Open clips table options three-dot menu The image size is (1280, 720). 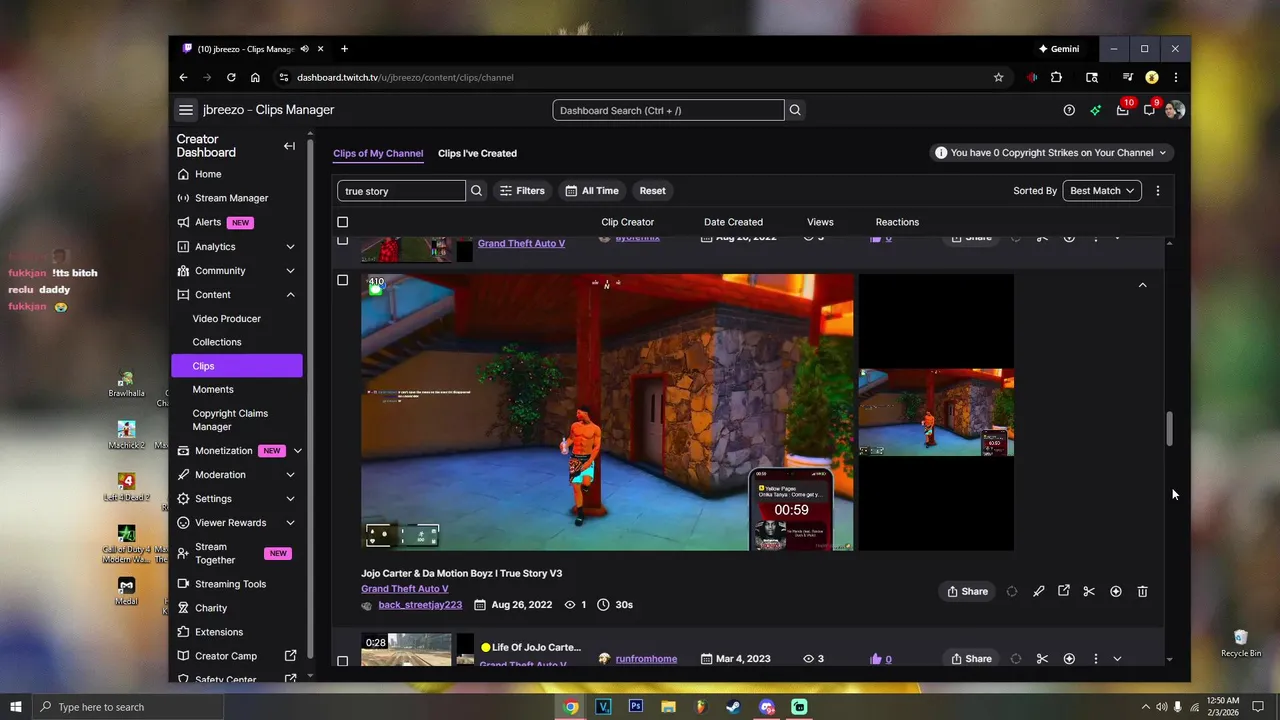(x=1158, y=191)
